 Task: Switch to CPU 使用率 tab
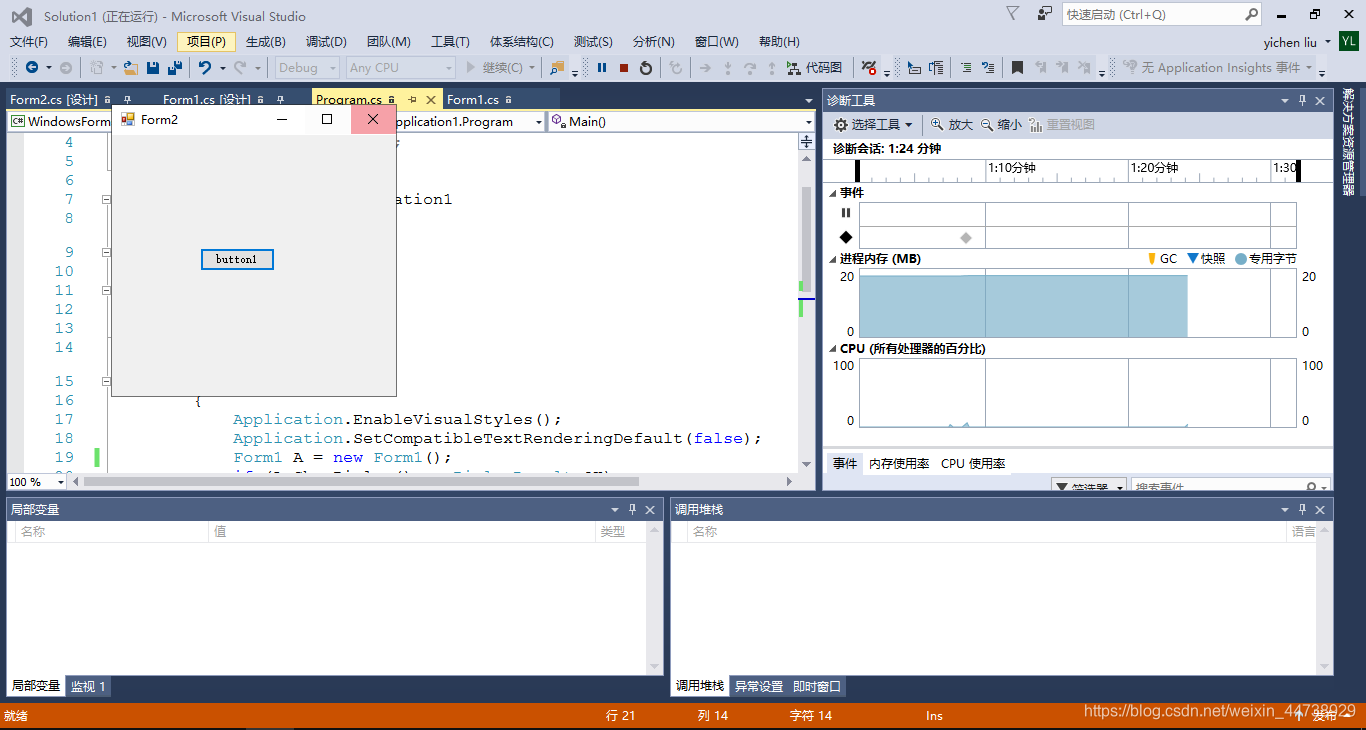tap(973, 463)
